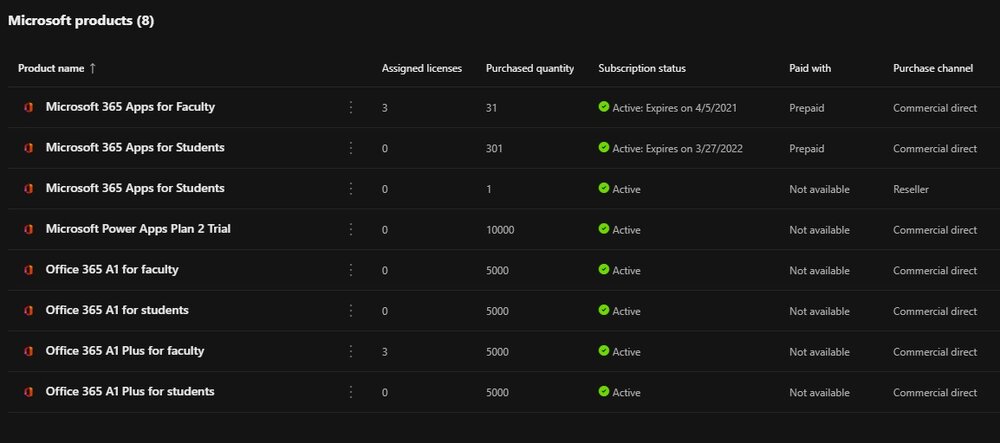Viewport: 1000px width, 443px height.
Task: Open Office 365 A1 for students product
Action: pyautogui.click(x=117, y=310)
